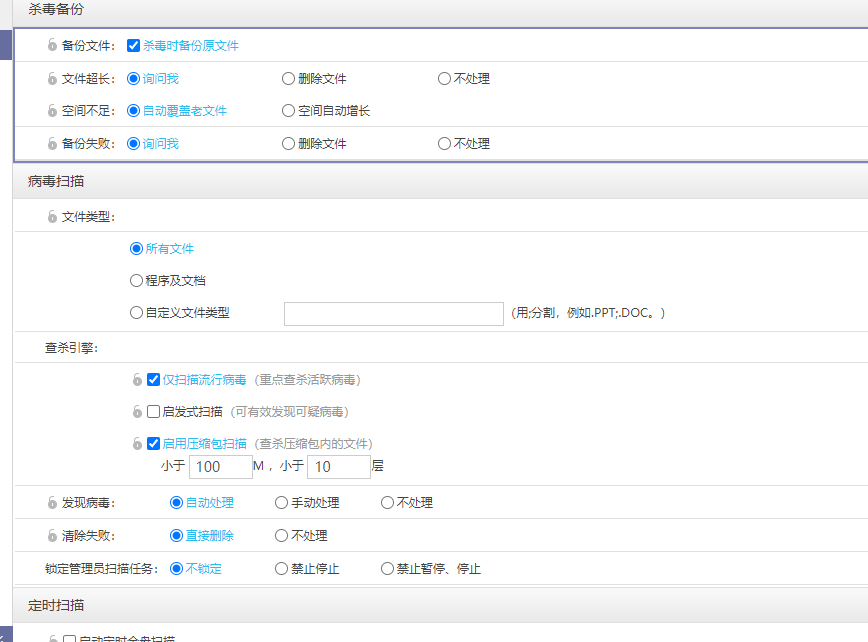
Task: Click the 病毒扫描 section header
Action: click(x=441, y=181)
